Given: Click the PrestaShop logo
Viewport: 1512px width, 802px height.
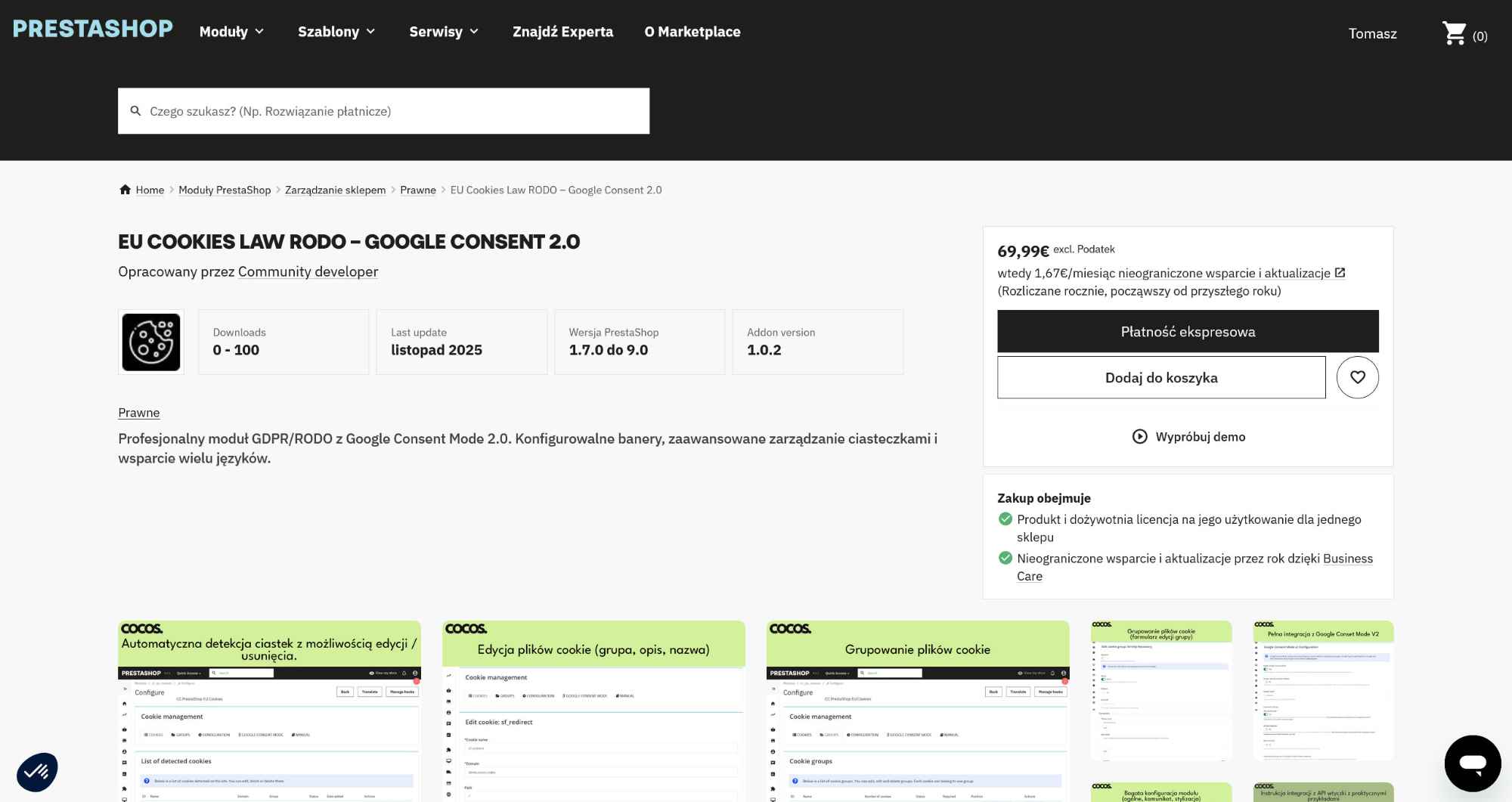Looking at the screenshot, I should tap(93, 29).
